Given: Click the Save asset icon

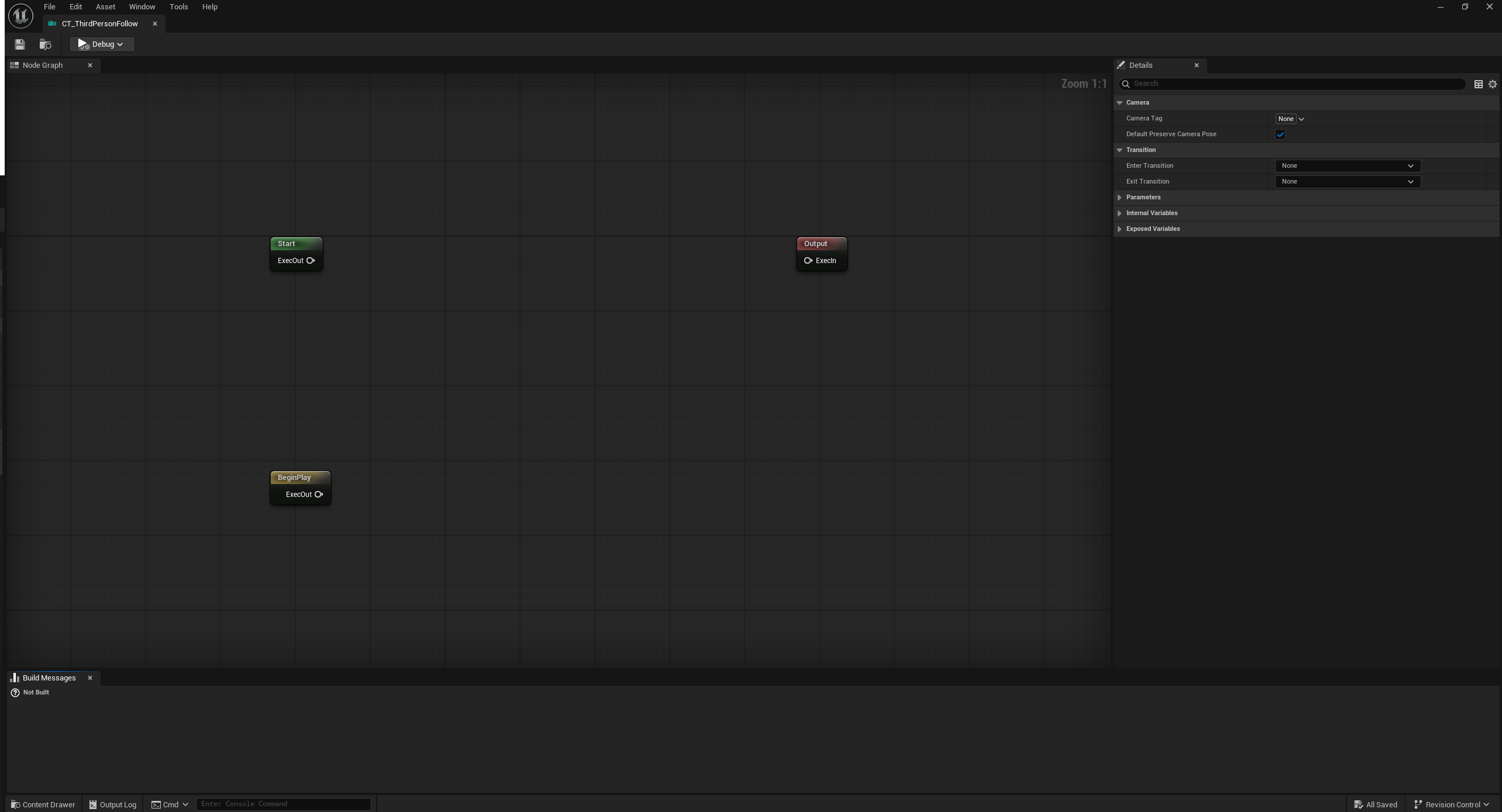Looking at the screenshot, I should click(19, 44).
